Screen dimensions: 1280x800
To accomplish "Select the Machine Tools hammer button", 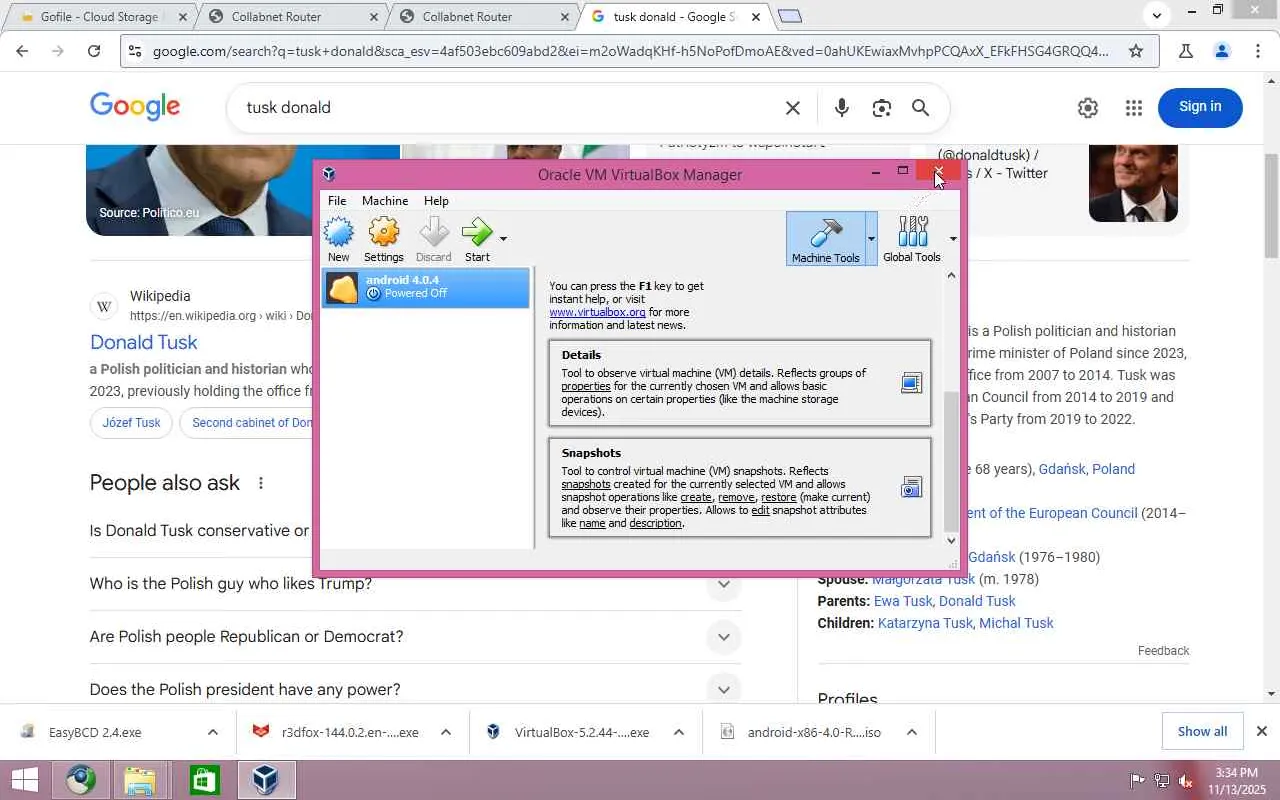I will (x=825, y=238).
